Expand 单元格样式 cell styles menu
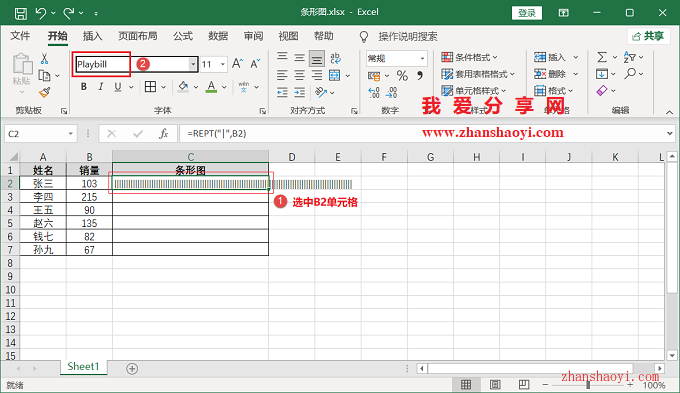The height and width of the screenshot is (393, 680). [x=474, y=91]
